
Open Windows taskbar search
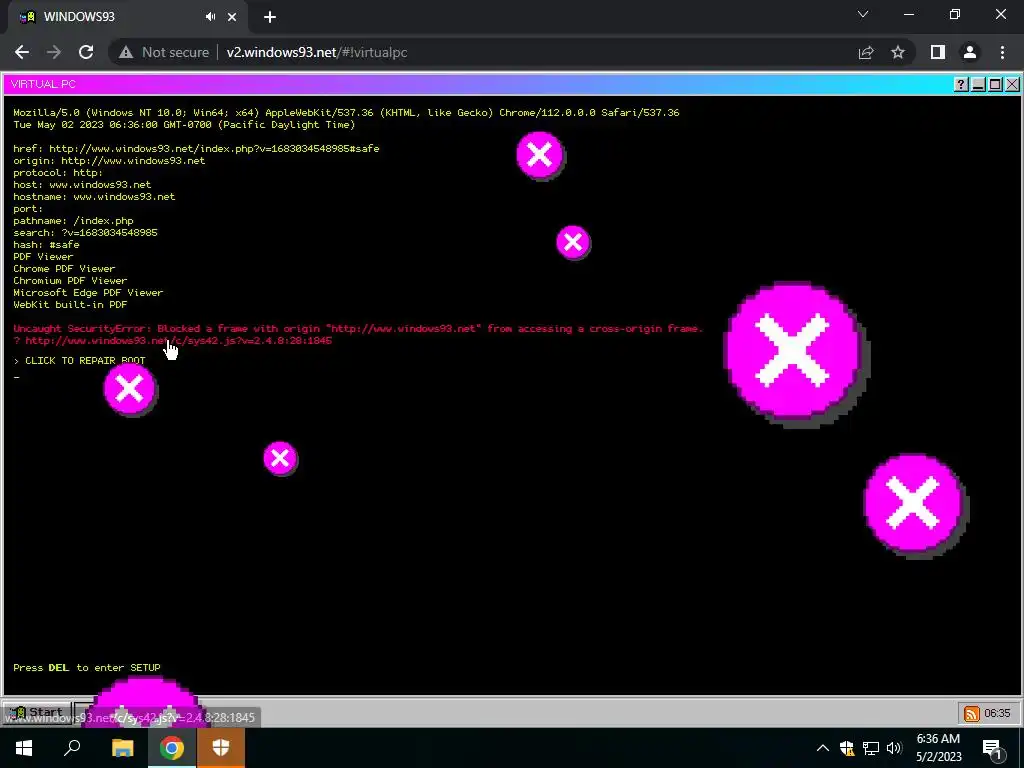(x=72, y=748)
